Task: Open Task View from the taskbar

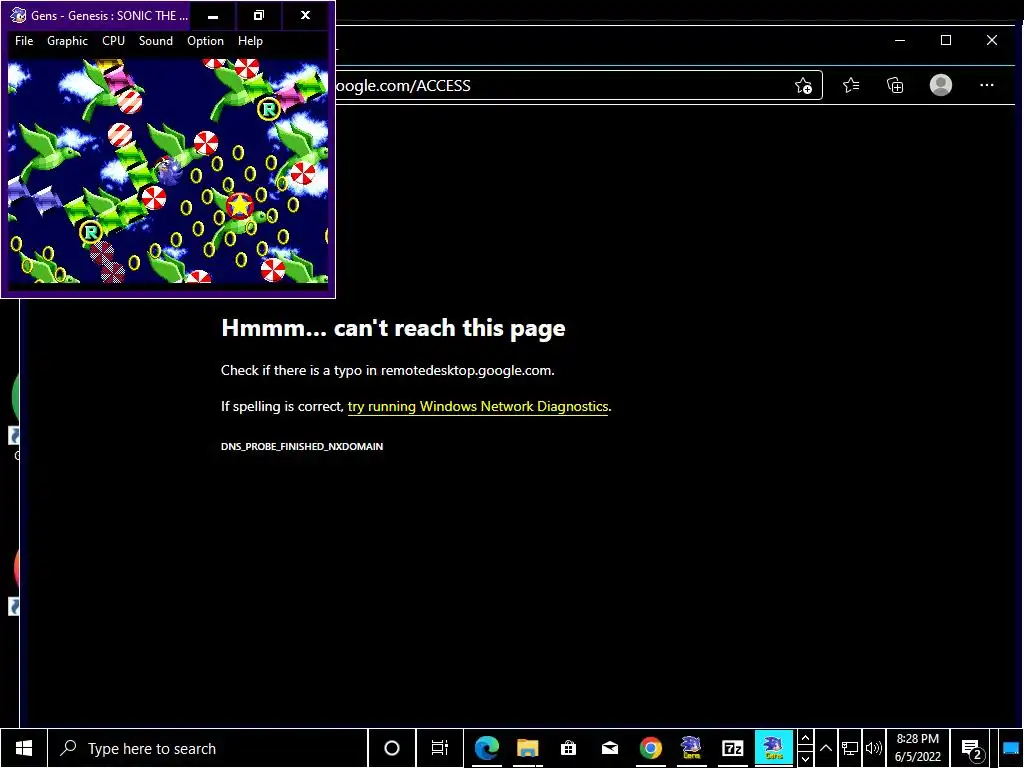Action: click(x=440, y=748)
